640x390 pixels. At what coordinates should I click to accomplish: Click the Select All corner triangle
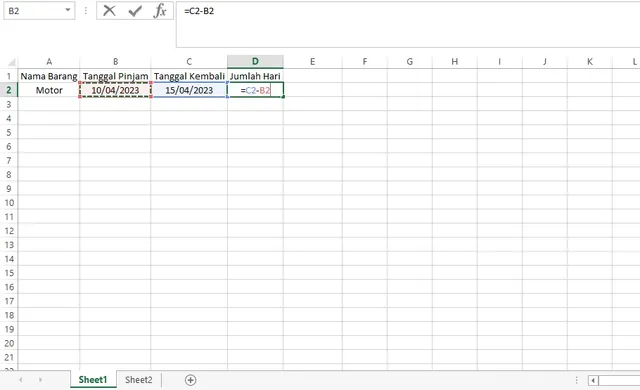[11, 62]
